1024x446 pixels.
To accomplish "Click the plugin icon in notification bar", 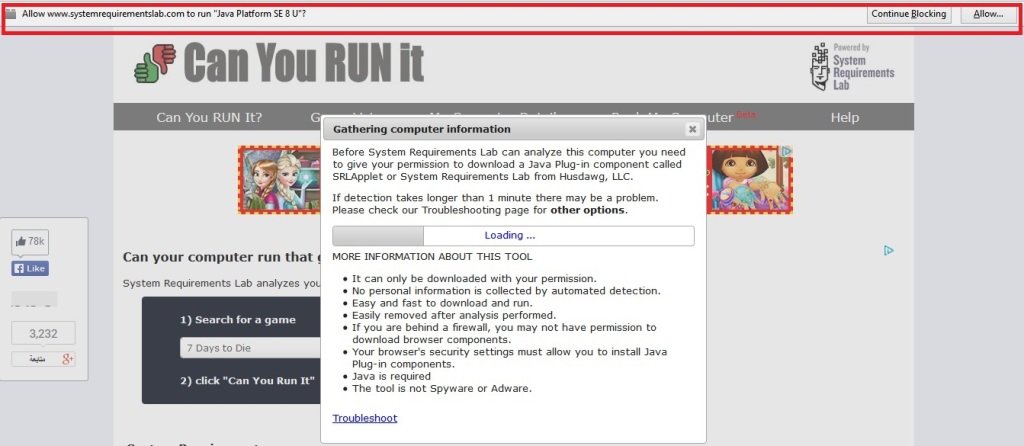I will point(10,14).
